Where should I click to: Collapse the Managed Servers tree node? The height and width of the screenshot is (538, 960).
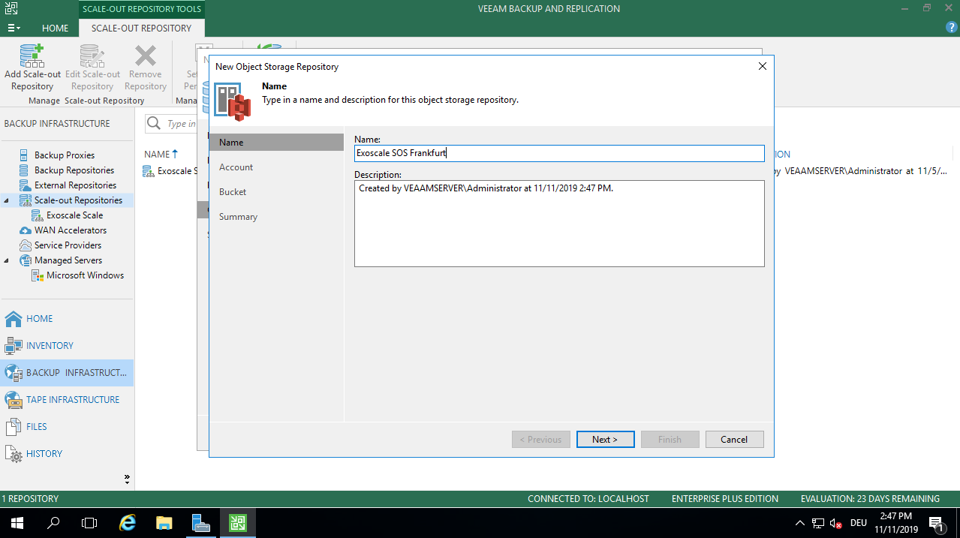7,261
